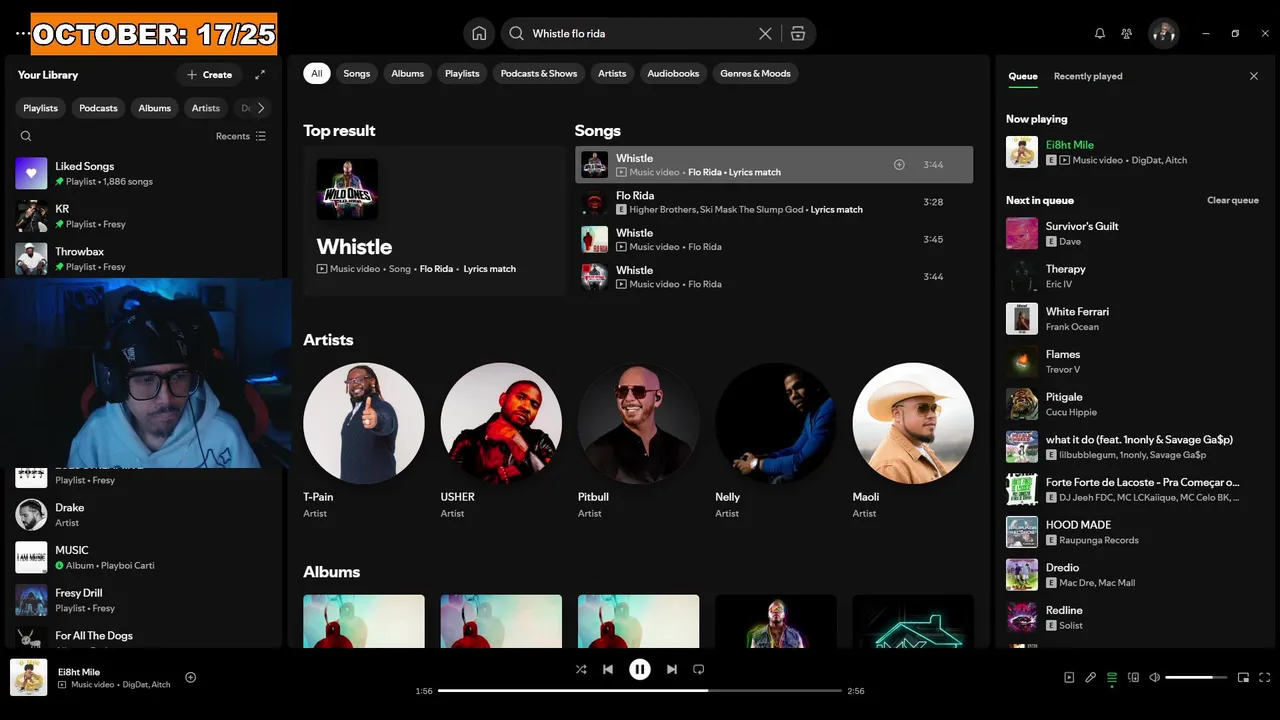Open T-Pain artist profile
The image size is (1280, 720).
pyautogui.click(x=364, y=440)
